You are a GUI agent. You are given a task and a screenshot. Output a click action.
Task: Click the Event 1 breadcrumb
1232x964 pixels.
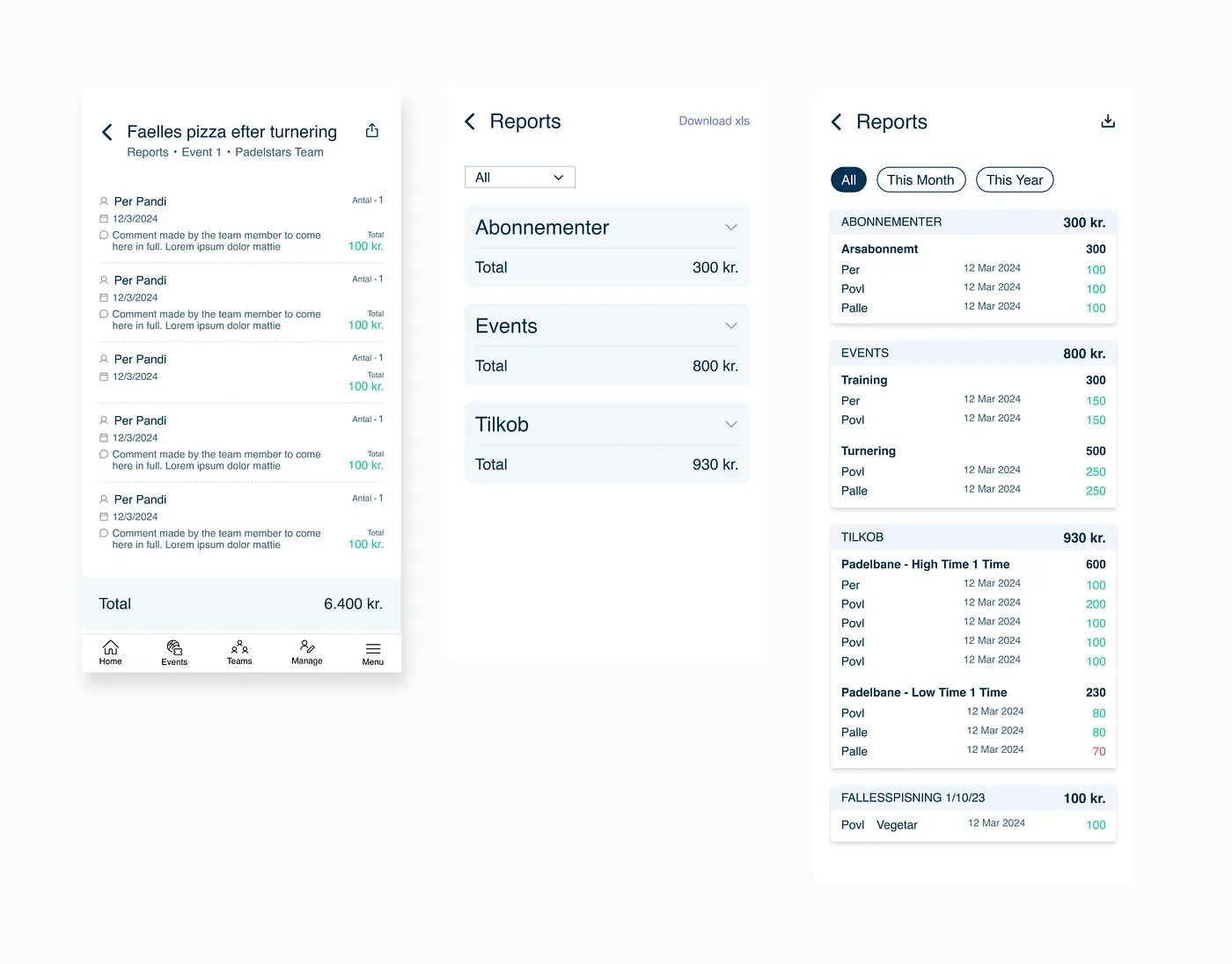pos(202,152)
